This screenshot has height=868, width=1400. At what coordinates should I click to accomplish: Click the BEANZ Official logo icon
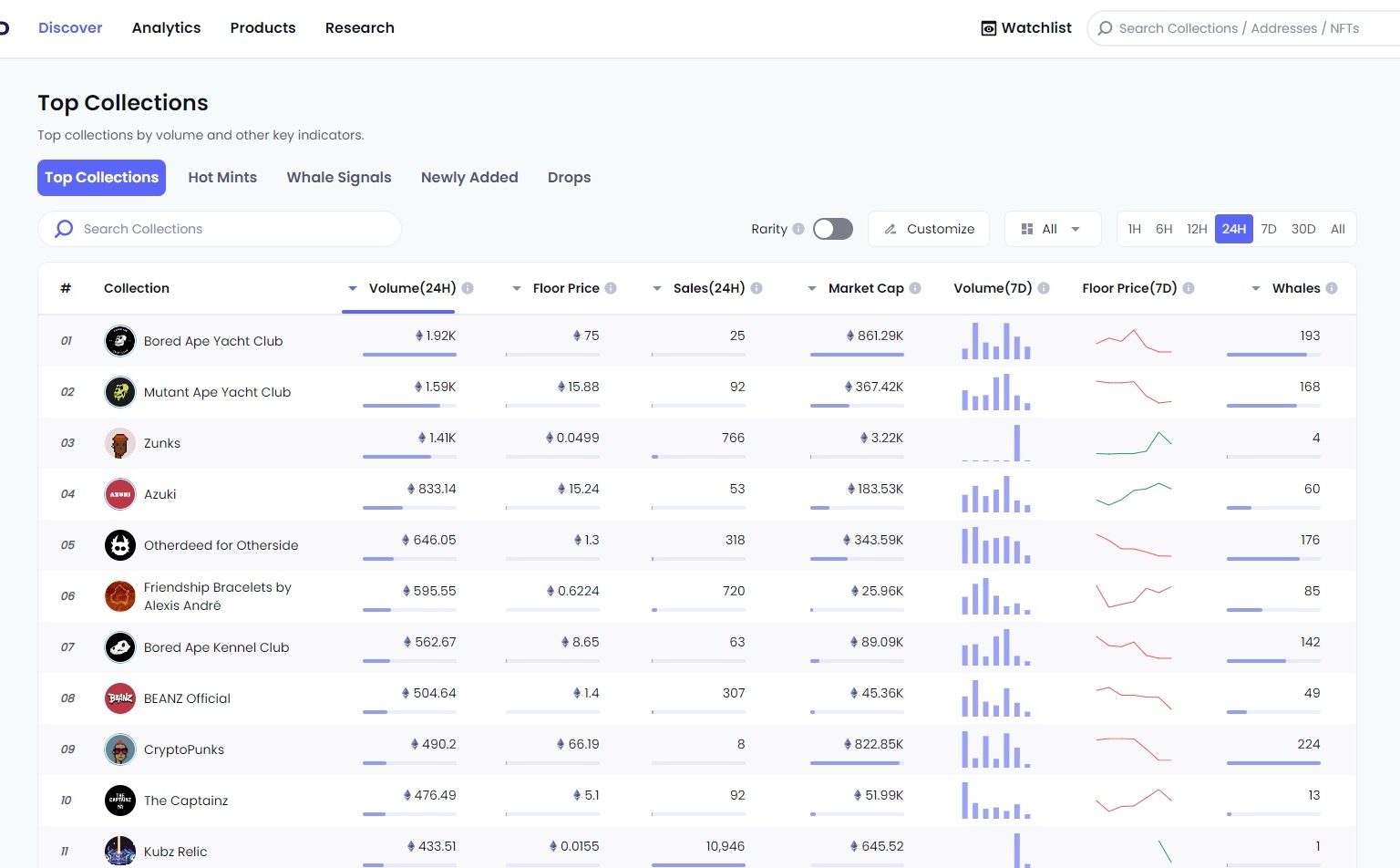point(119,698)
